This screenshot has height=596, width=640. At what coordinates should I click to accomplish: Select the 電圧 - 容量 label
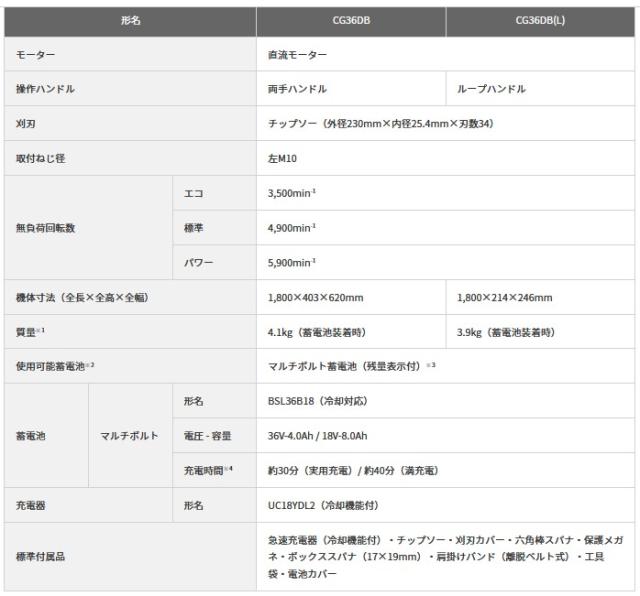207,436
